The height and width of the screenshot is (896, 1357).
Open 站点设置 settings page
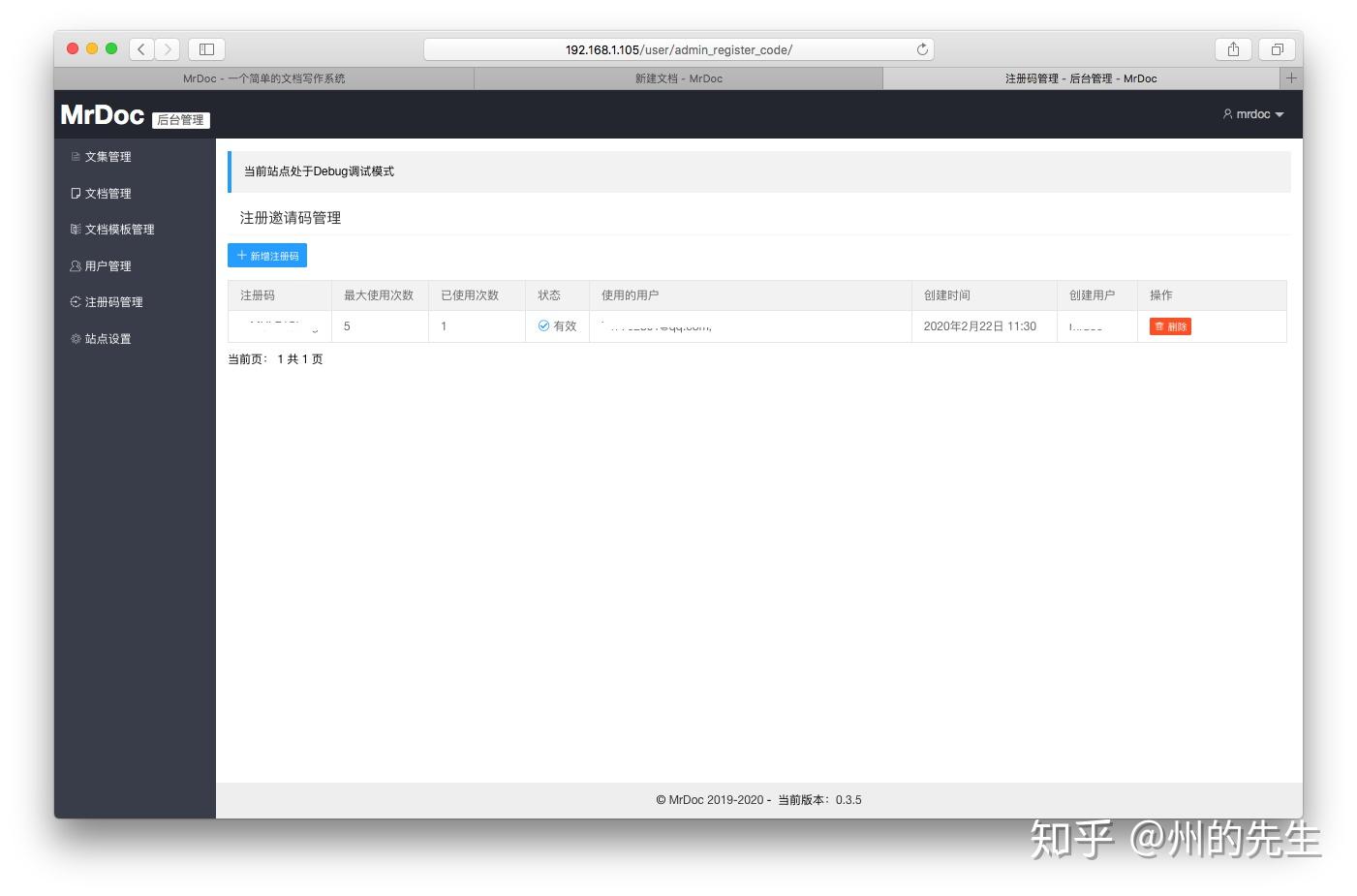tap(108, 338)
